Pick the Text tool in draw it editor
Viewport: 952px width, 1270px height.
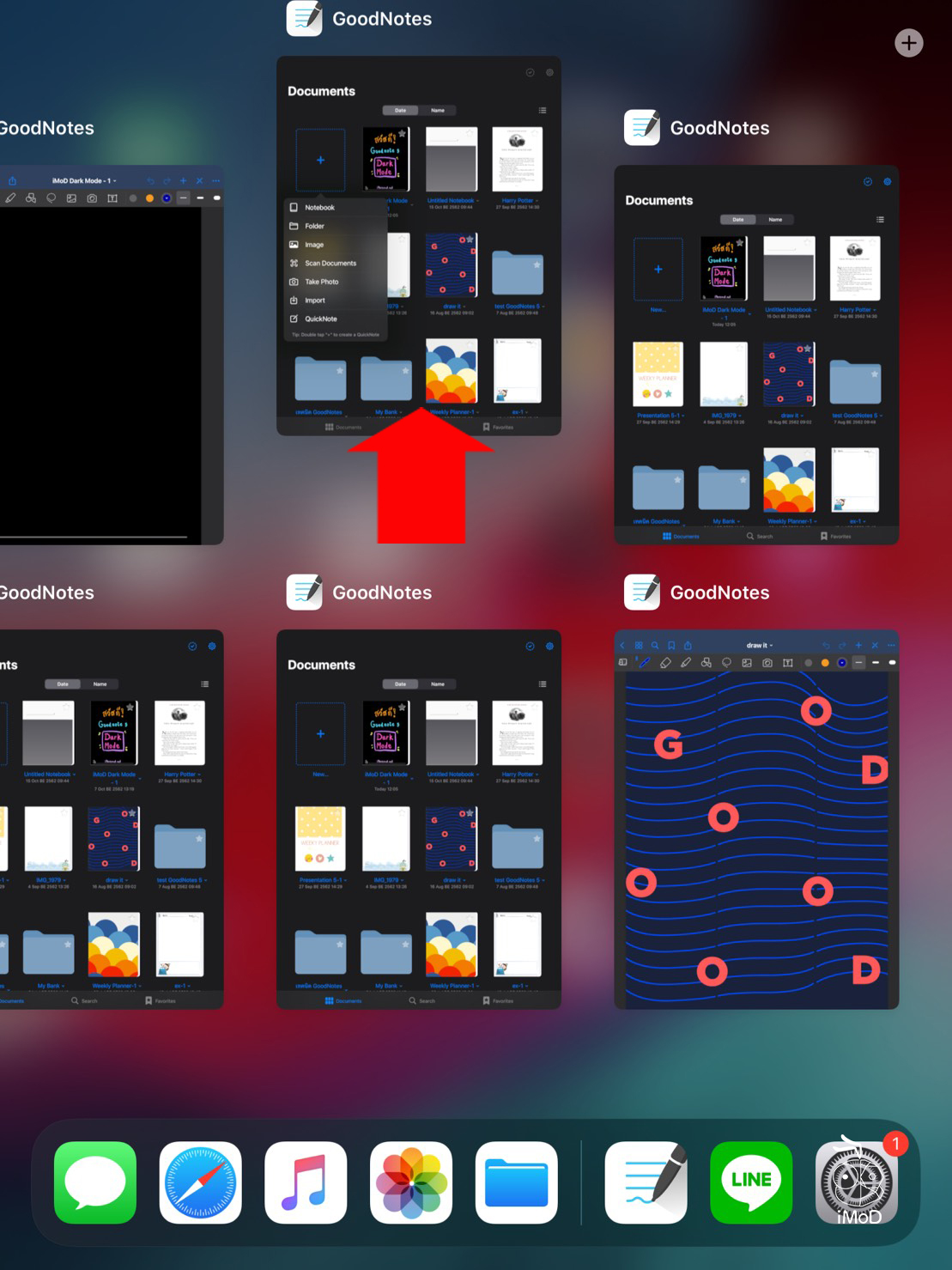(x=787, y=663)
